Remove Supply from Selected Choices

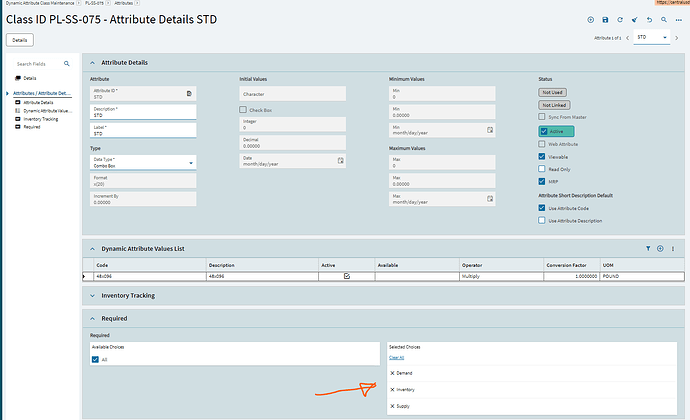point(392,406)
